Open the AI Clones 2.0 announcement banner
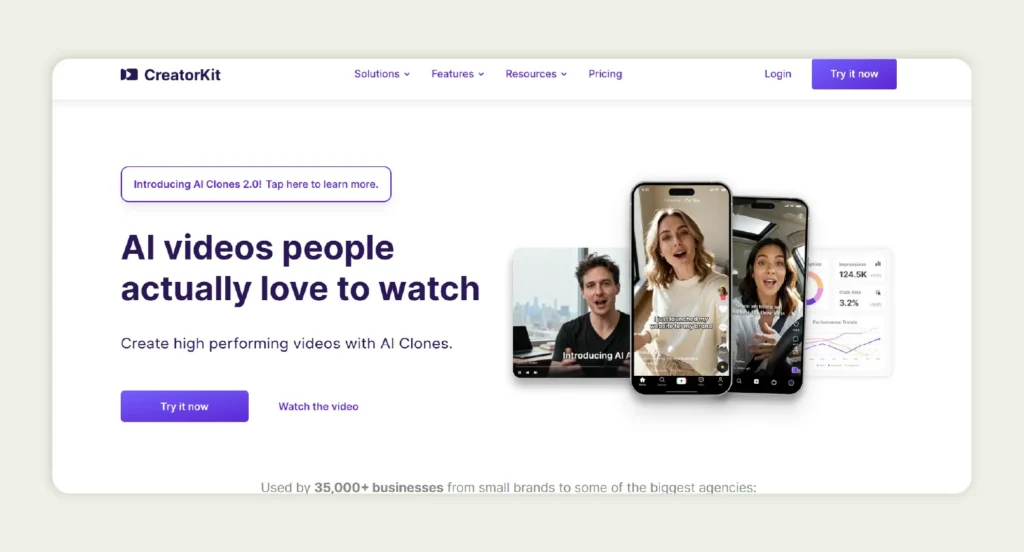This screenshot has height=552, width=1024. 256,184
